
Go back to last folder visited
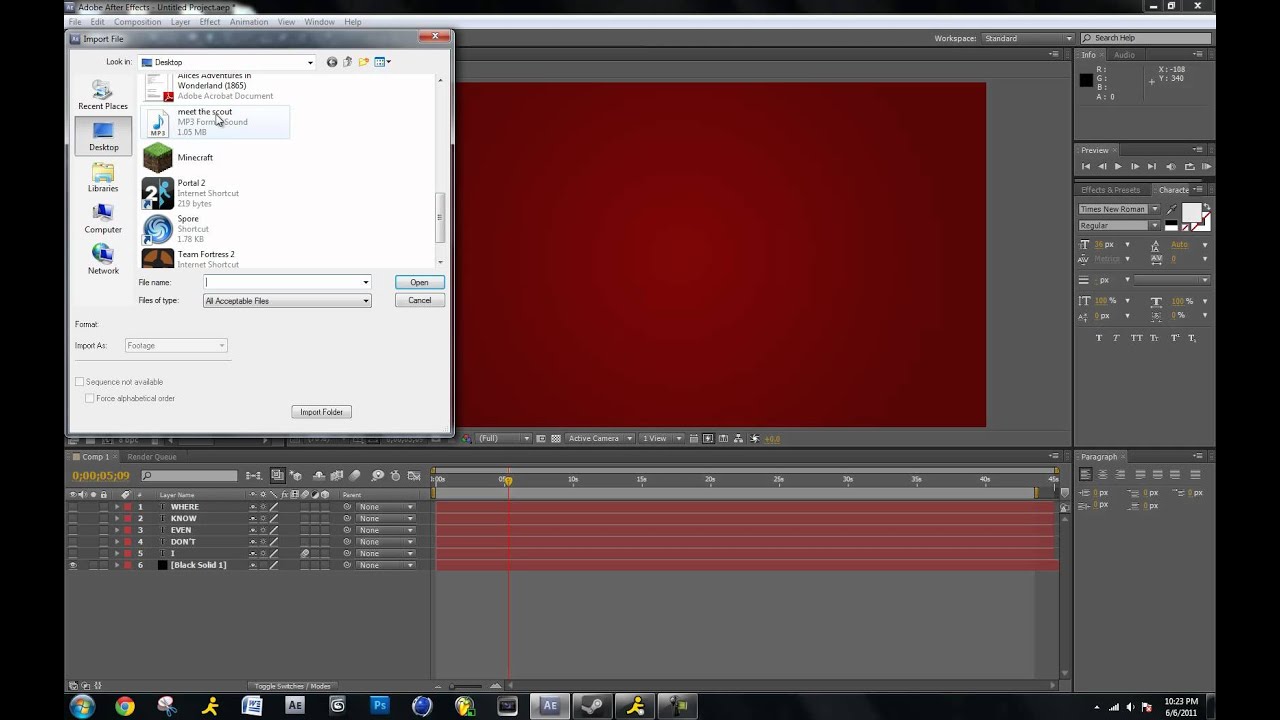pyautogui.click(x=332, y=62)
